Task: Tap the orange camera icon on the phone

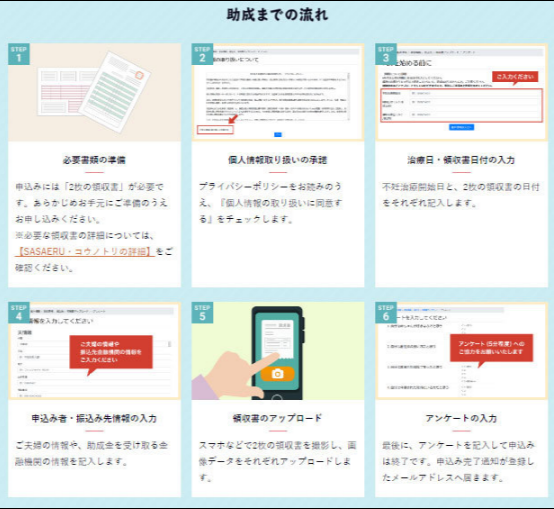Action: point(277,374)
